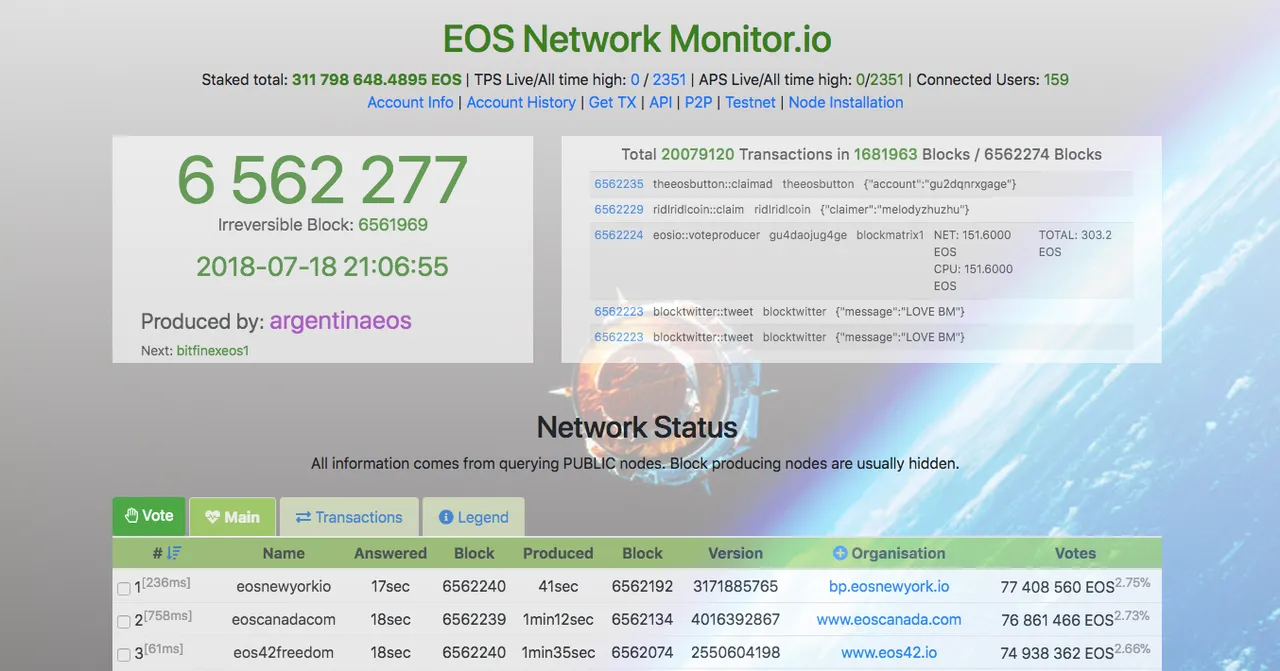Click staked total 311 798 648.4895 EOS

click(x=377, y=79)
